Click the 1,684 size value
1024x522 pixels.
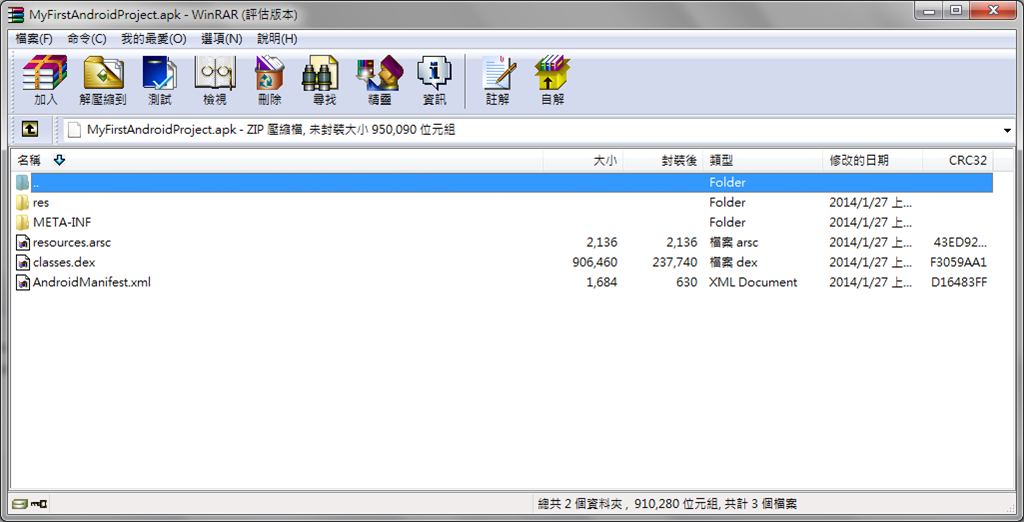click(x=601, y=282)
